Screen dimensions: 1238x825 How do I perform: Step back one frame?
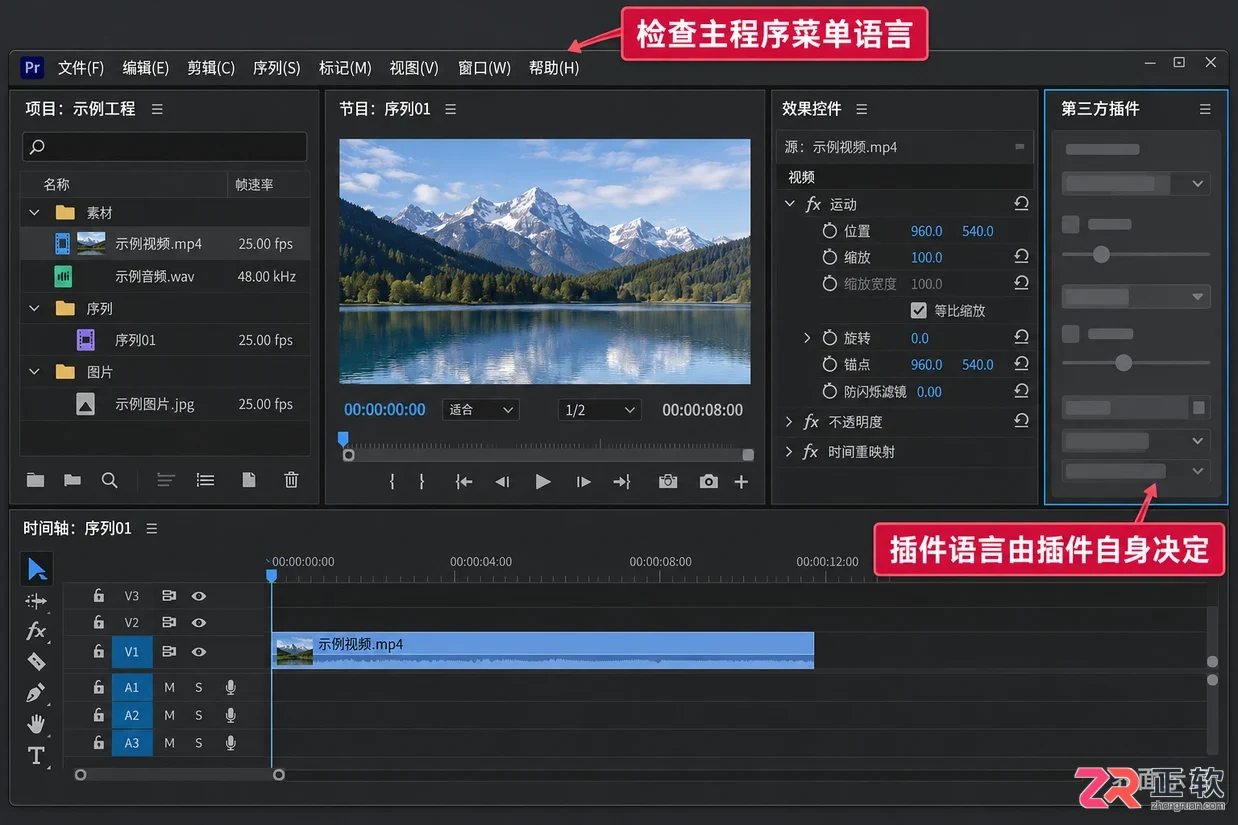(x=503, y=482)
